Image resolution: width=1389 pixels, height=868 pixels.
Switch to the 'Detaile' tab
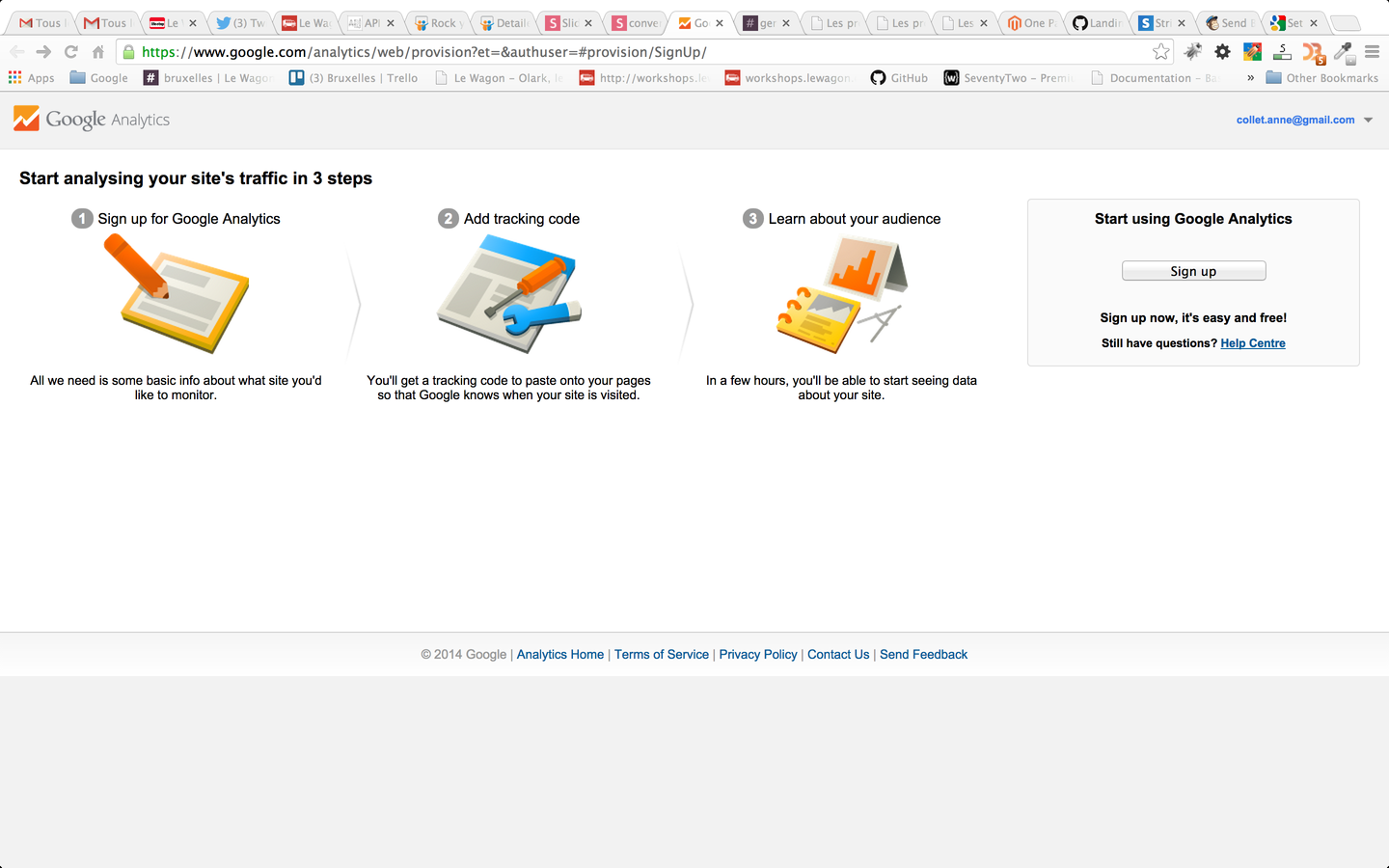pos(504,23)
